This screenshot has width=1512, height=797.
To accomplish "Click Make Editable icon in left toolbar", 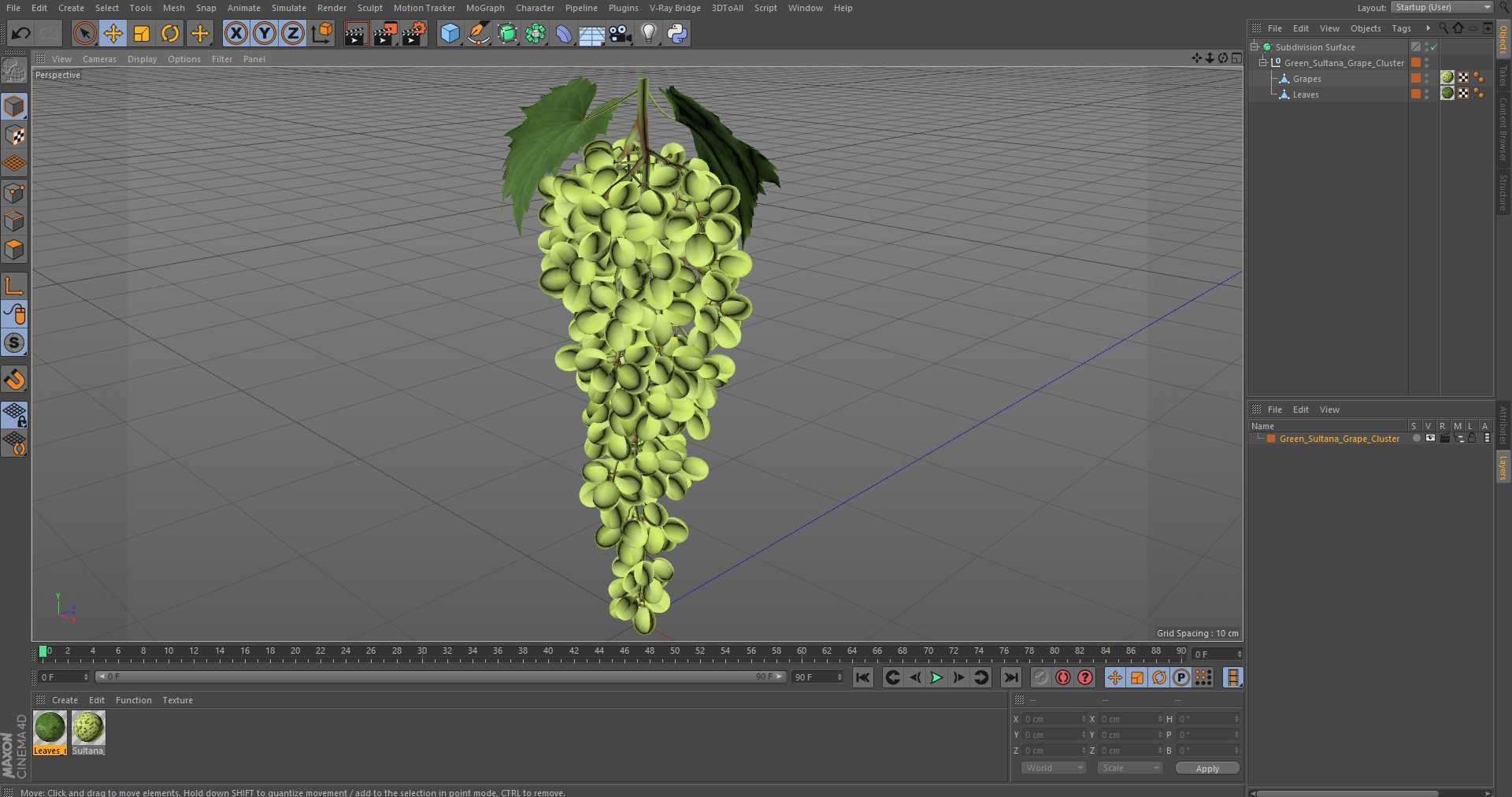I will click(x=14, y=71).
